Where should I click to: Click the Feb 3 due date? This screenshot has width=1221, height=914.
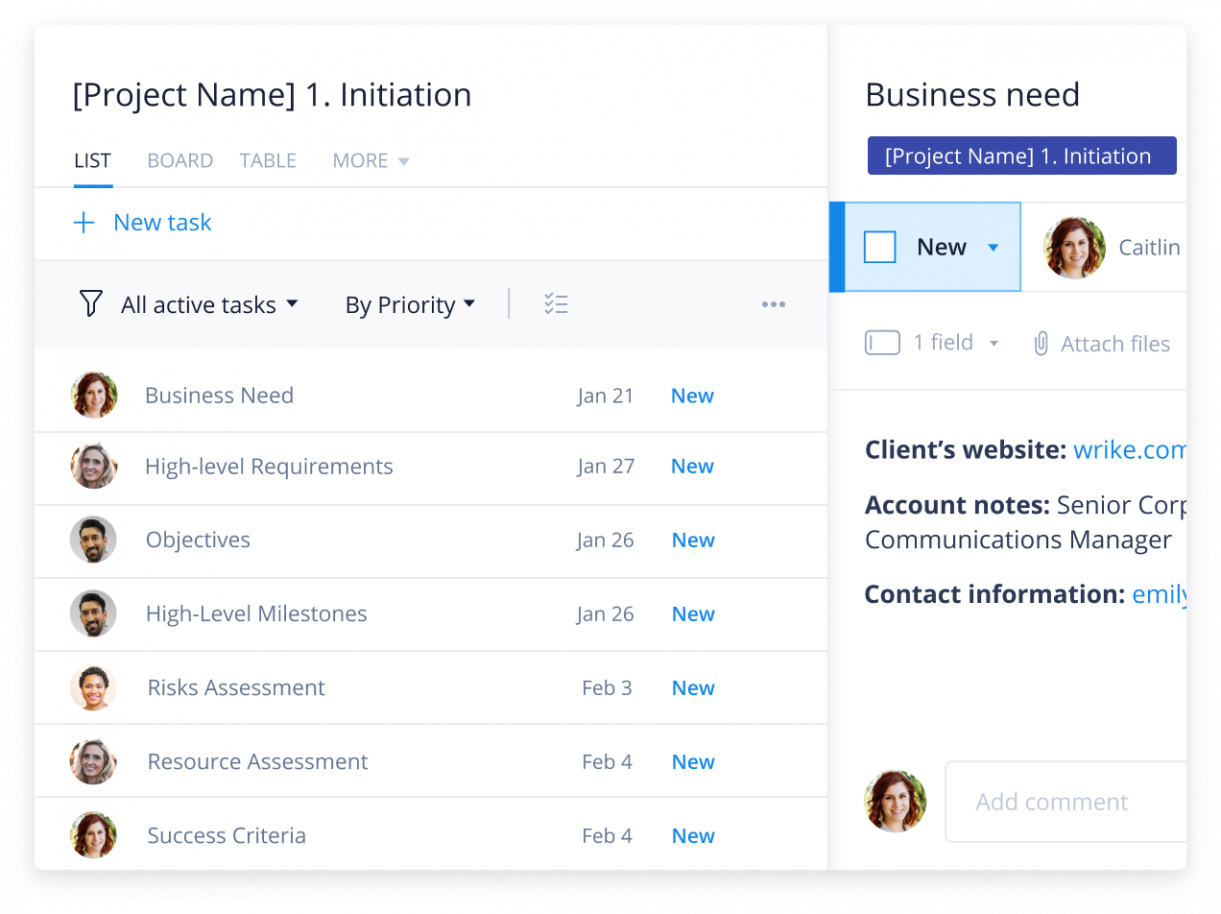pyautogui.click(x=607, y=688)
